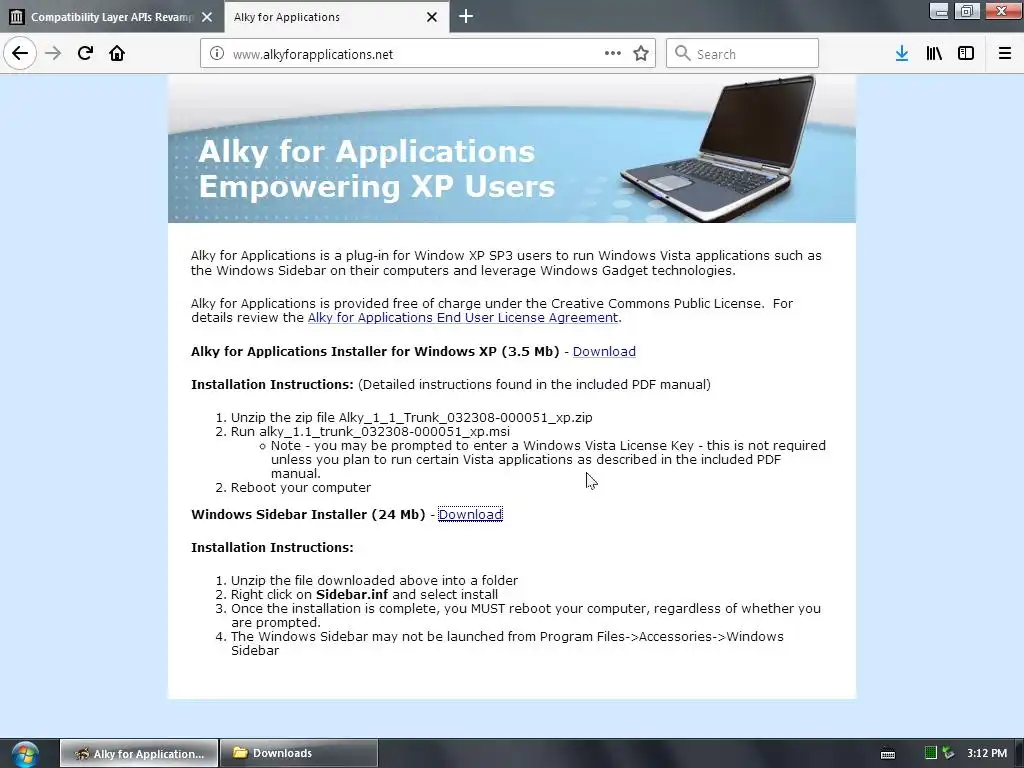Switch to Compatibility Layer APIs Revamp tab

pos(112,17)
